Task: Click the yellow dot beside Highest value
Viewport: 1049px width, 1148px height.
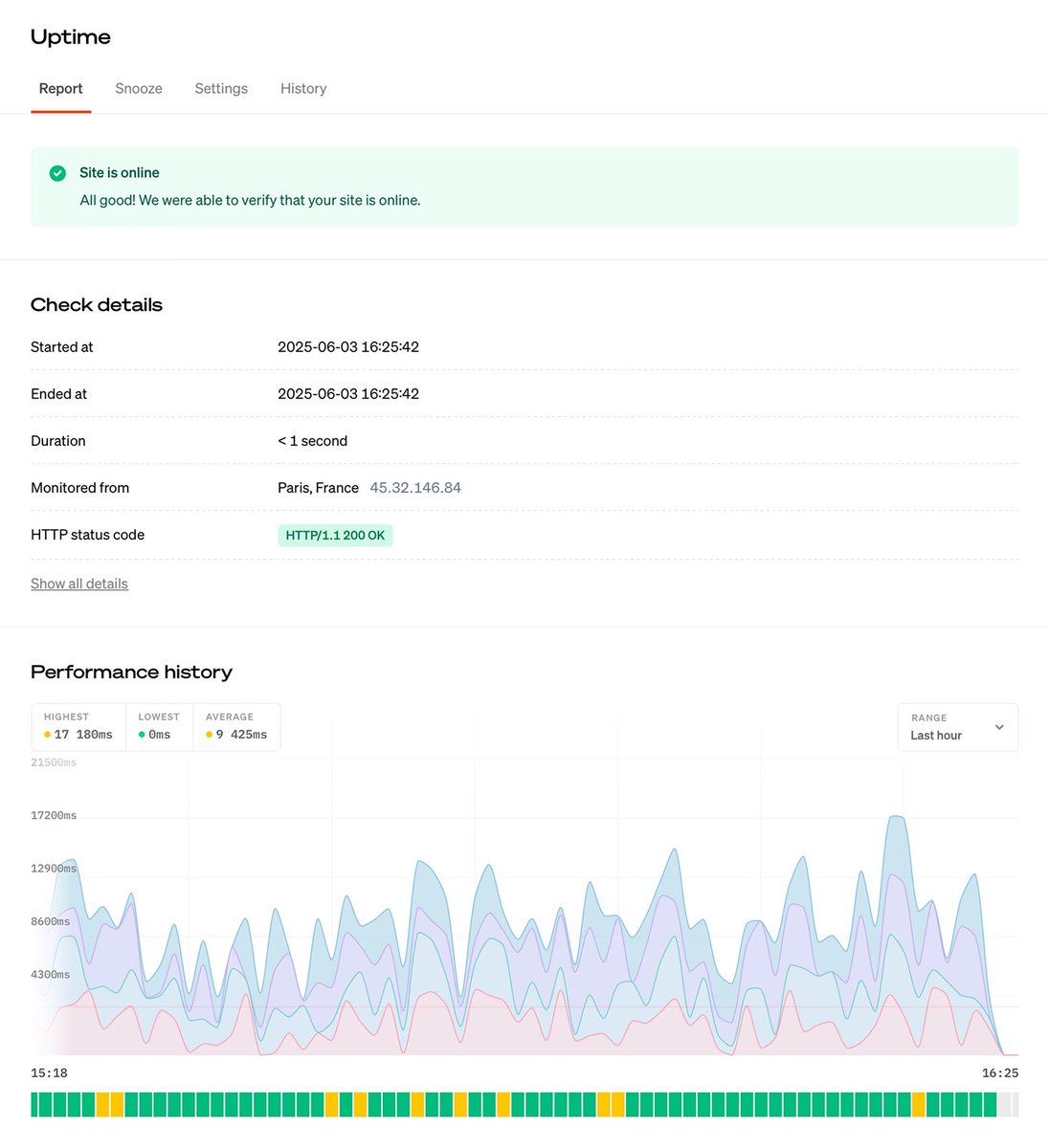Action: 47,735
